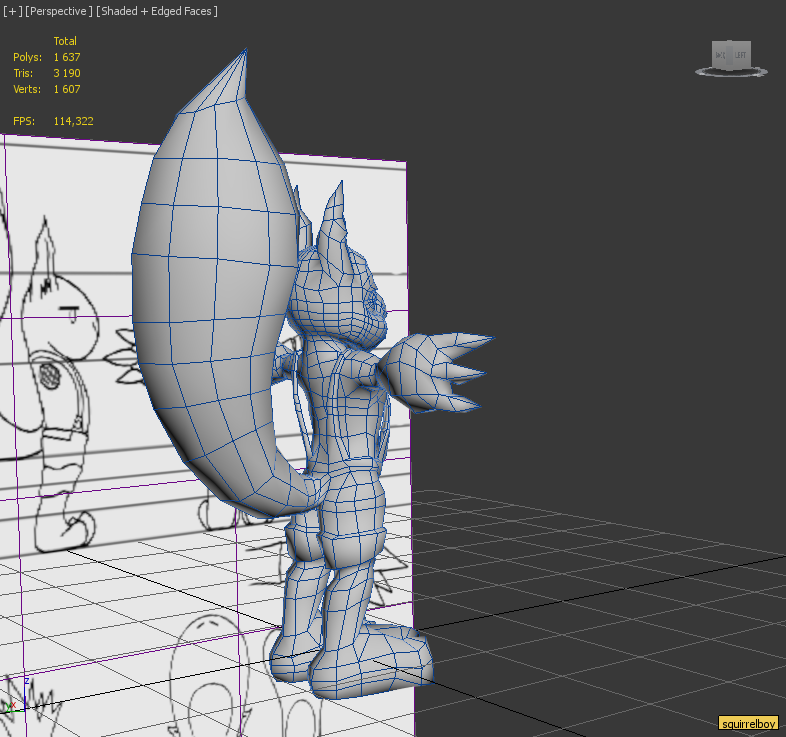Open the Perspective view label menu
Image resolution: width=786 pixels, height=737 pixels.
point(59,11)
